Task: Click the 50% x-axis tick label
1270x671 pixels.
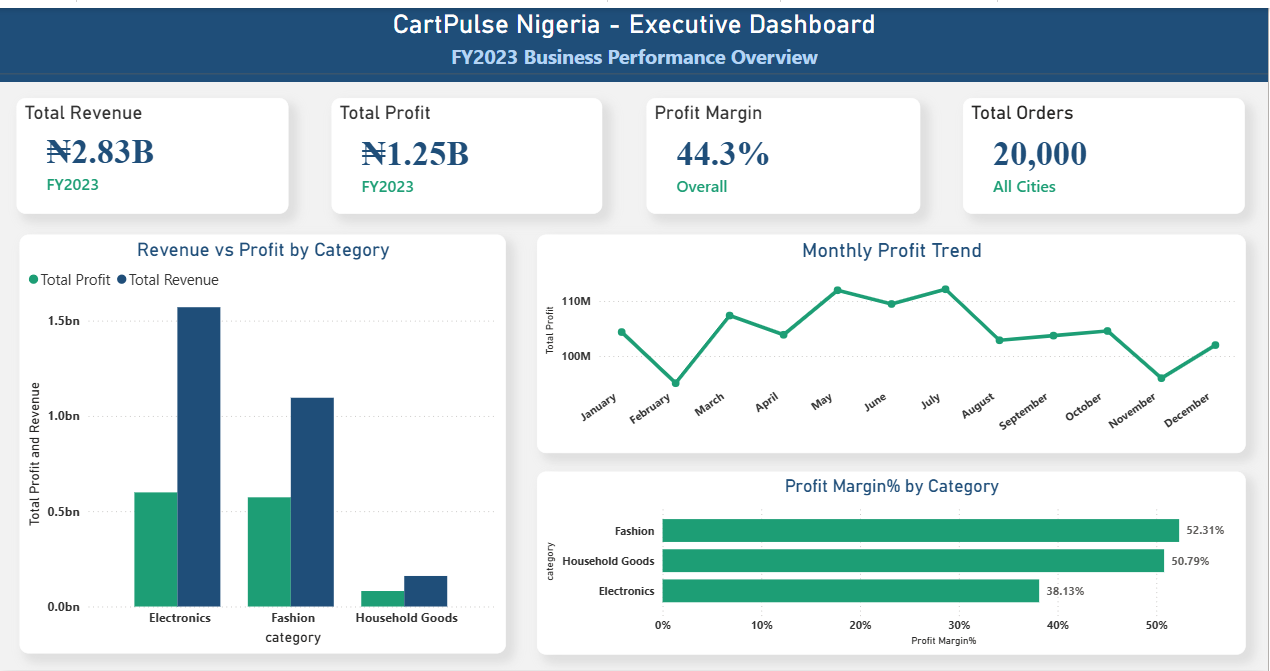Action: click(x=1156, y=625)
